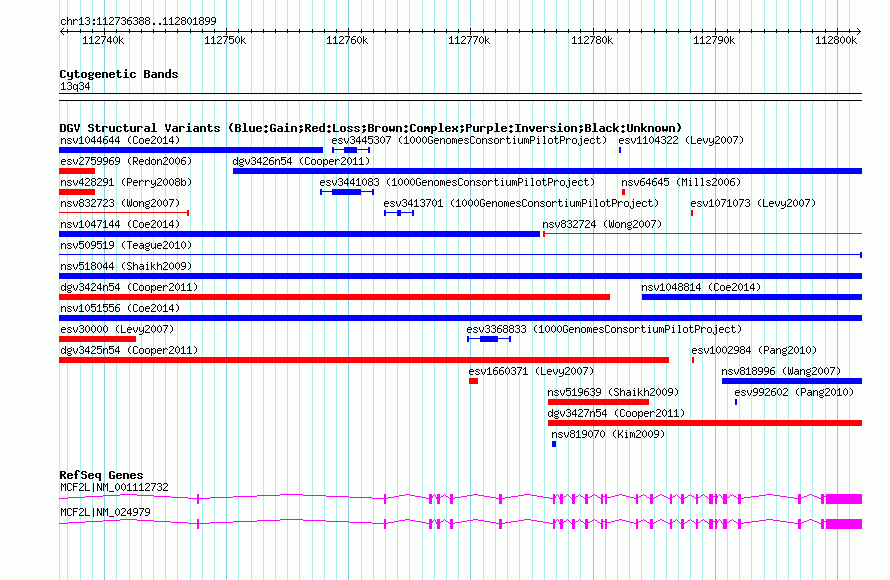This screenshot has width=890, height=580.
Task: Select the red esv1660371 loss marker
Action: tap(473, 381)
